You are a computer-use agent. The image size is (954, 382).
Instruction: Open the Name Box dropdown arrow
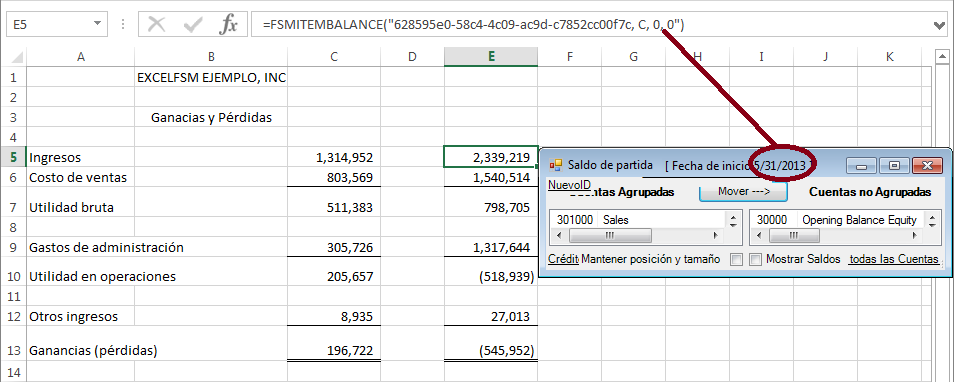pyautogui.click(x=97, y=25)
